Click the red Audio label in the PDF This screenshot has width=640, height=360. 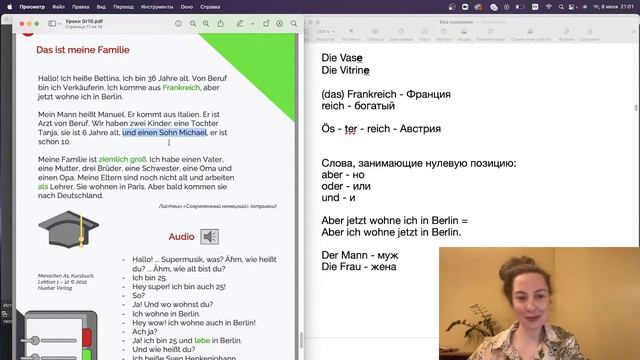point(181,237)
